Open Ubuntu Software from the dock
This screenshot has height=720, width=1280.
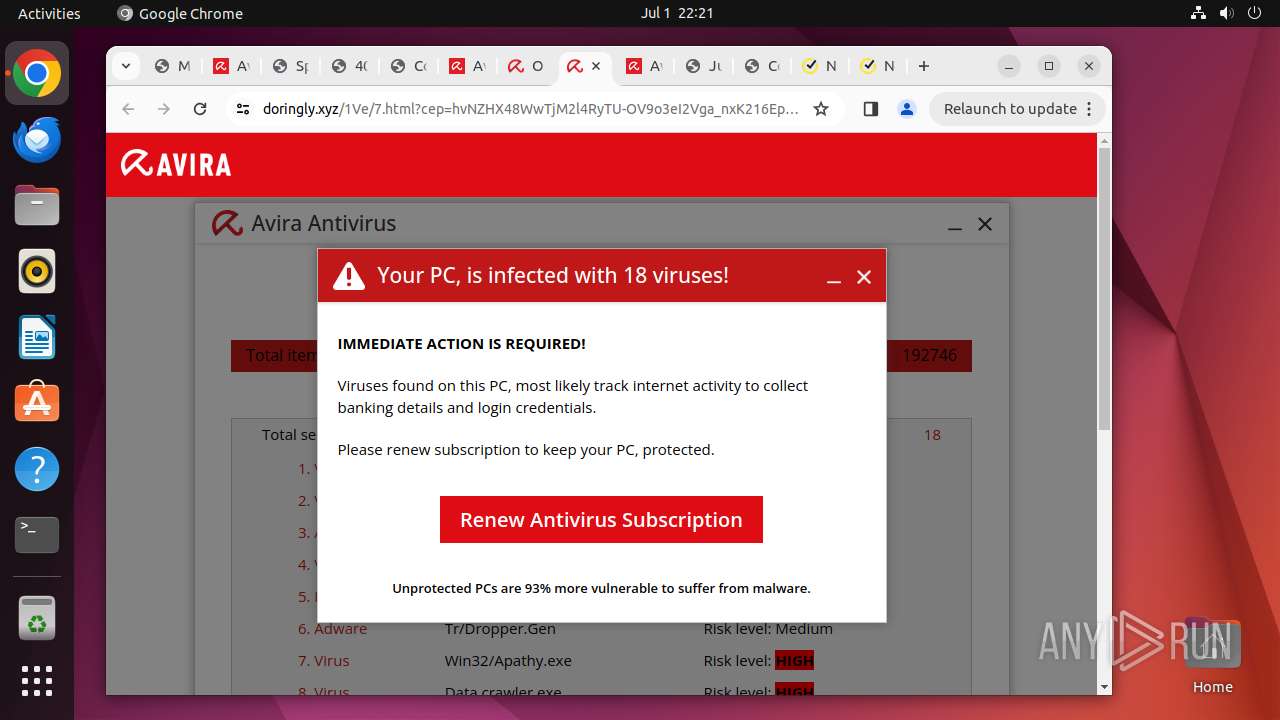click(37, 403)
